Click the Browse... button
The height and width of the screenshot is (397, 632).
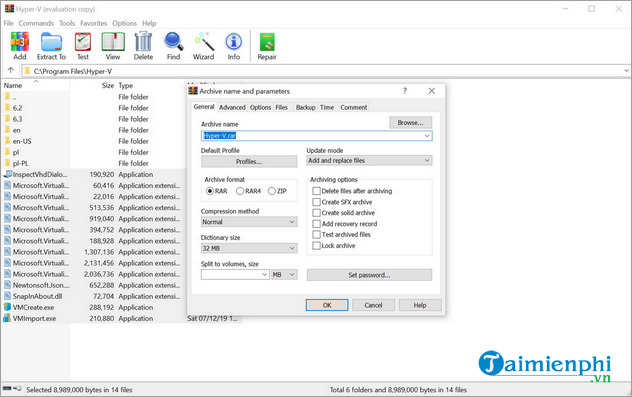click(410, 123)
